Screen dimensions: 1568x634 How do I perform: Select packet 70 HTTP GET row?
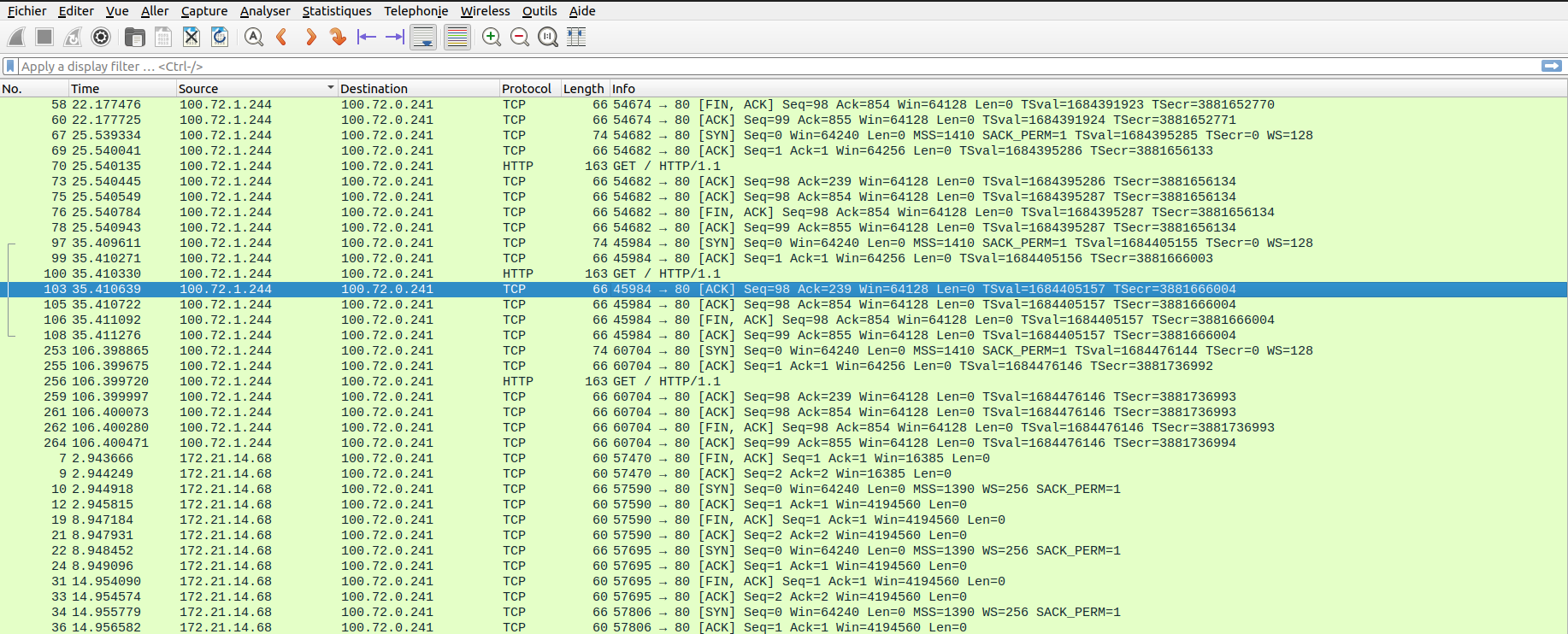[784, 167]
